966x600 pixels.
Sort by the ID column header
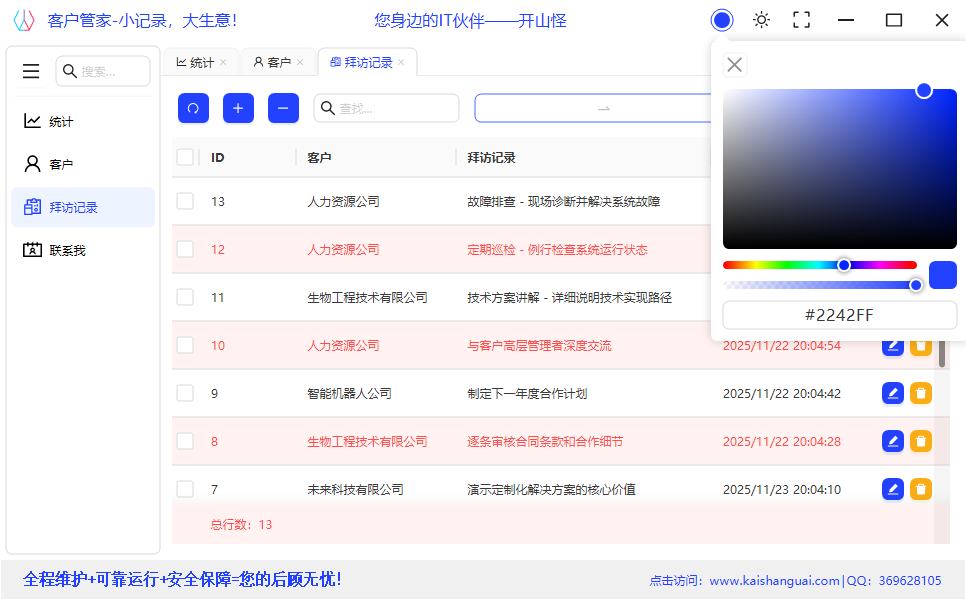(x=217, y=158)
